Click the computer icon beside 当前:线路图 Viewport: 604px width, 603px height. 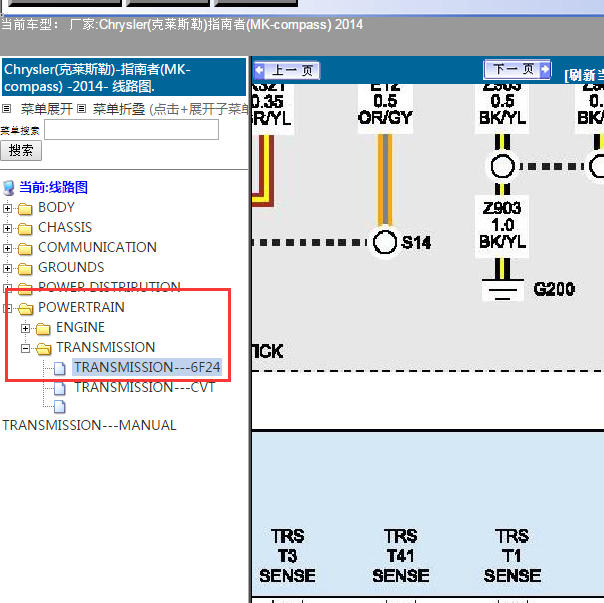8,188
